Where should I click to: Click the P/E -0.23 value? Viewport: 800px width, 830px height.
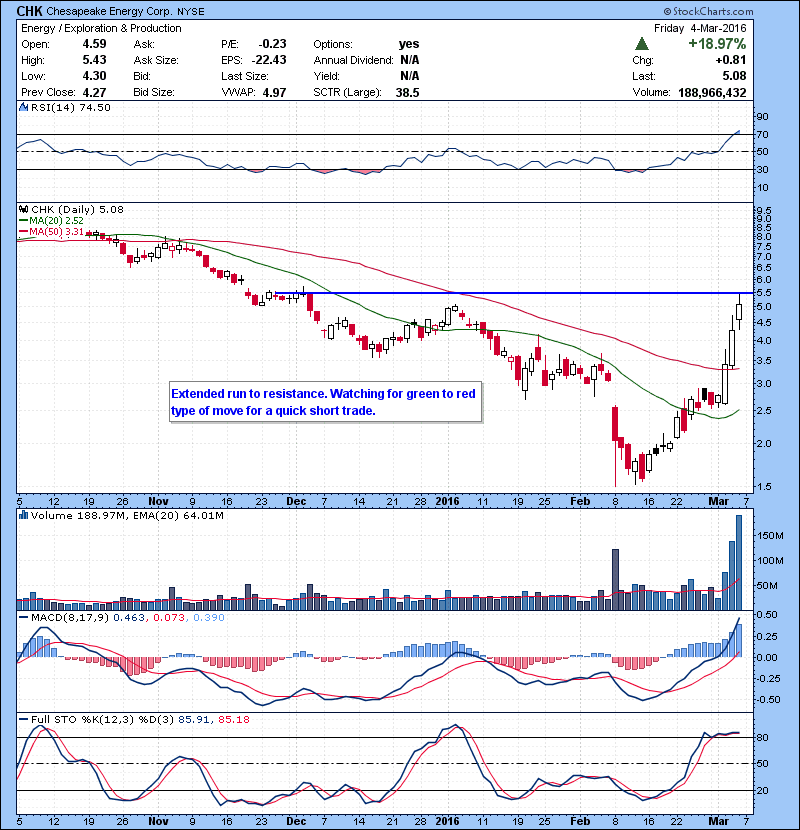tap(273, 44)
